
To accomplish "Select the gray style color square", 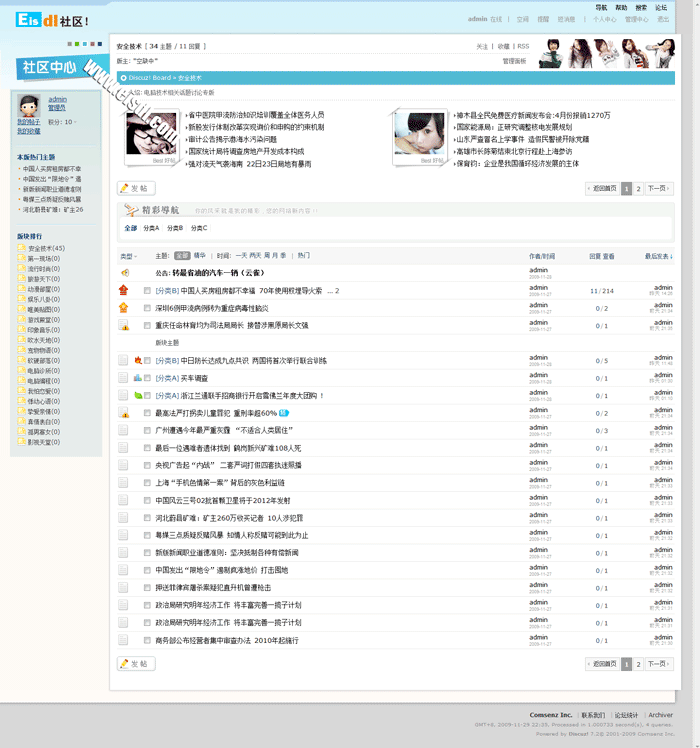I will (70, 44).
